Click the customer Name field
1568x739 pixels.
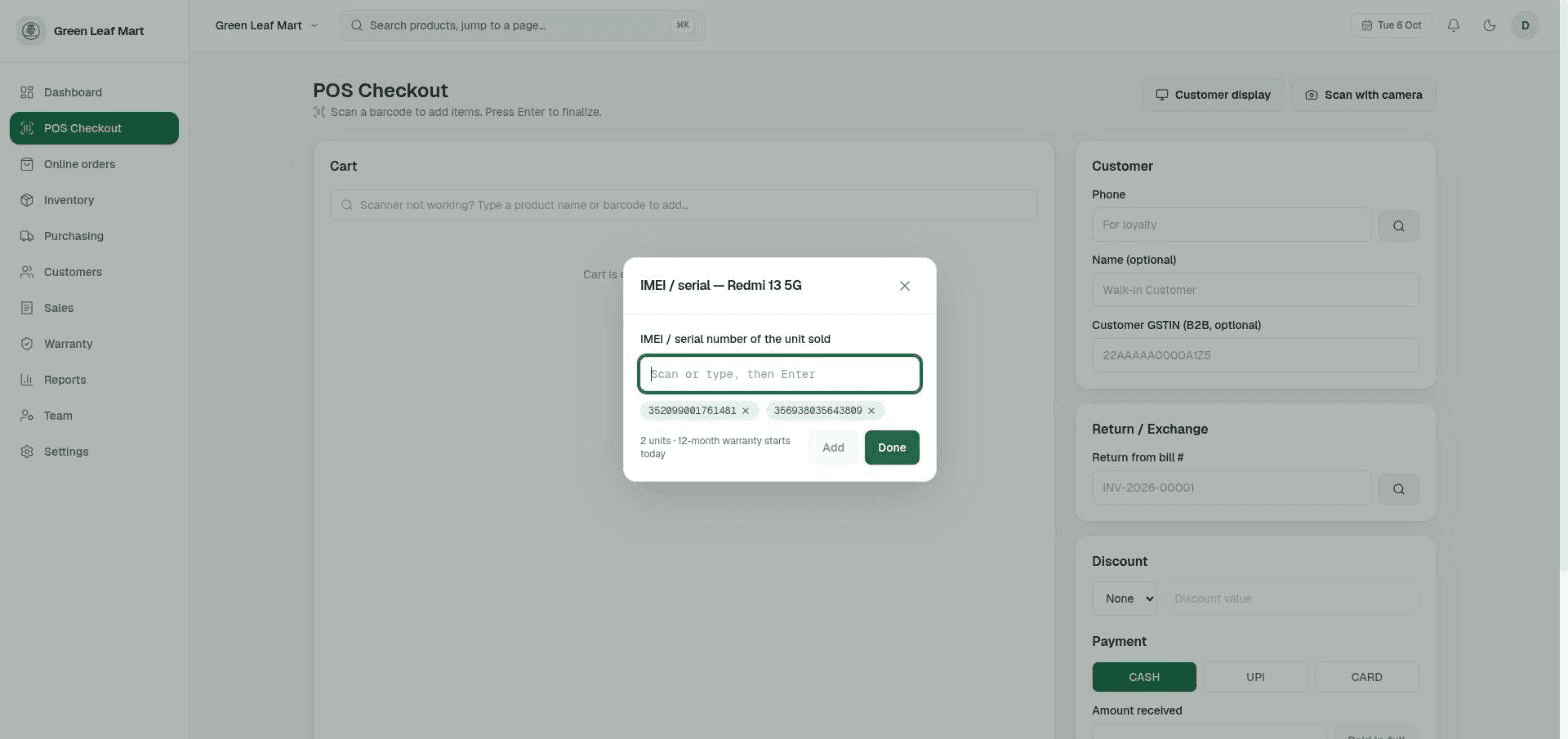click(x=1255, y=290)
